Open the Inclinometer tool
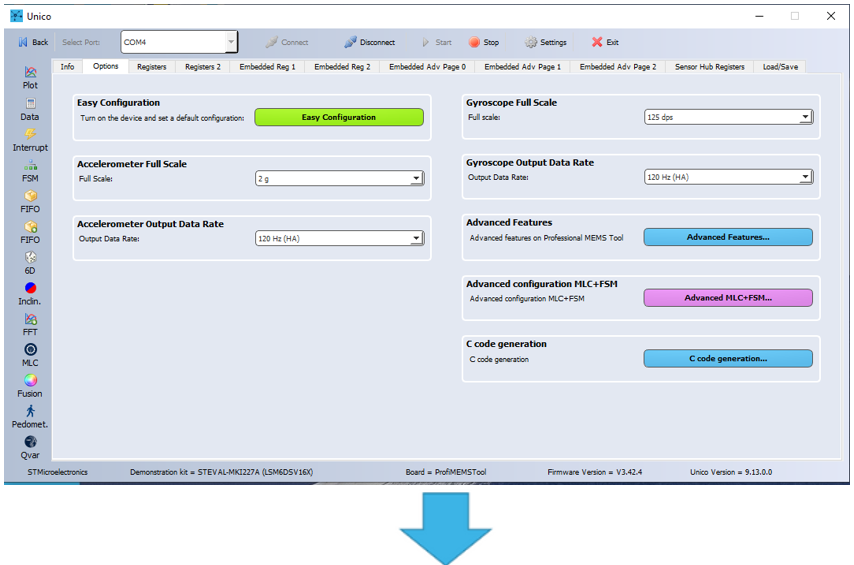 (x=30, y=294)
